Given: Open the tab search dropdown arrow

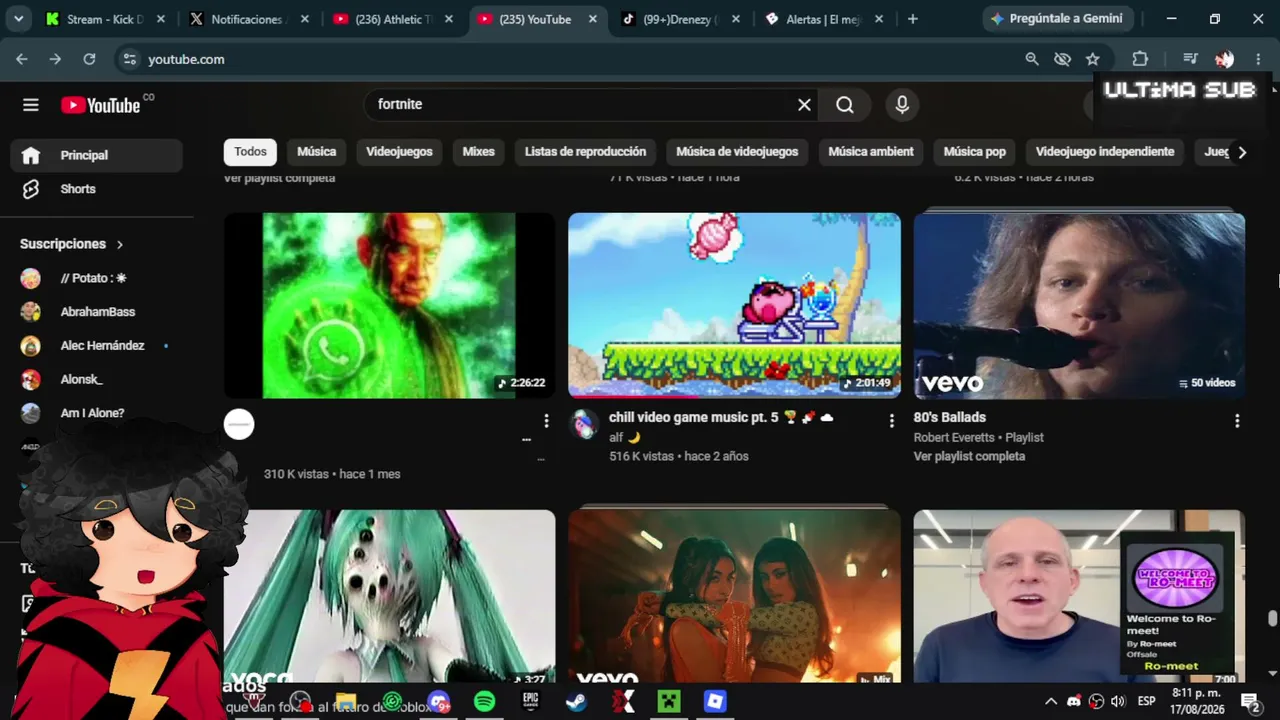Looking at the screenshot, I should pos(18,19).
